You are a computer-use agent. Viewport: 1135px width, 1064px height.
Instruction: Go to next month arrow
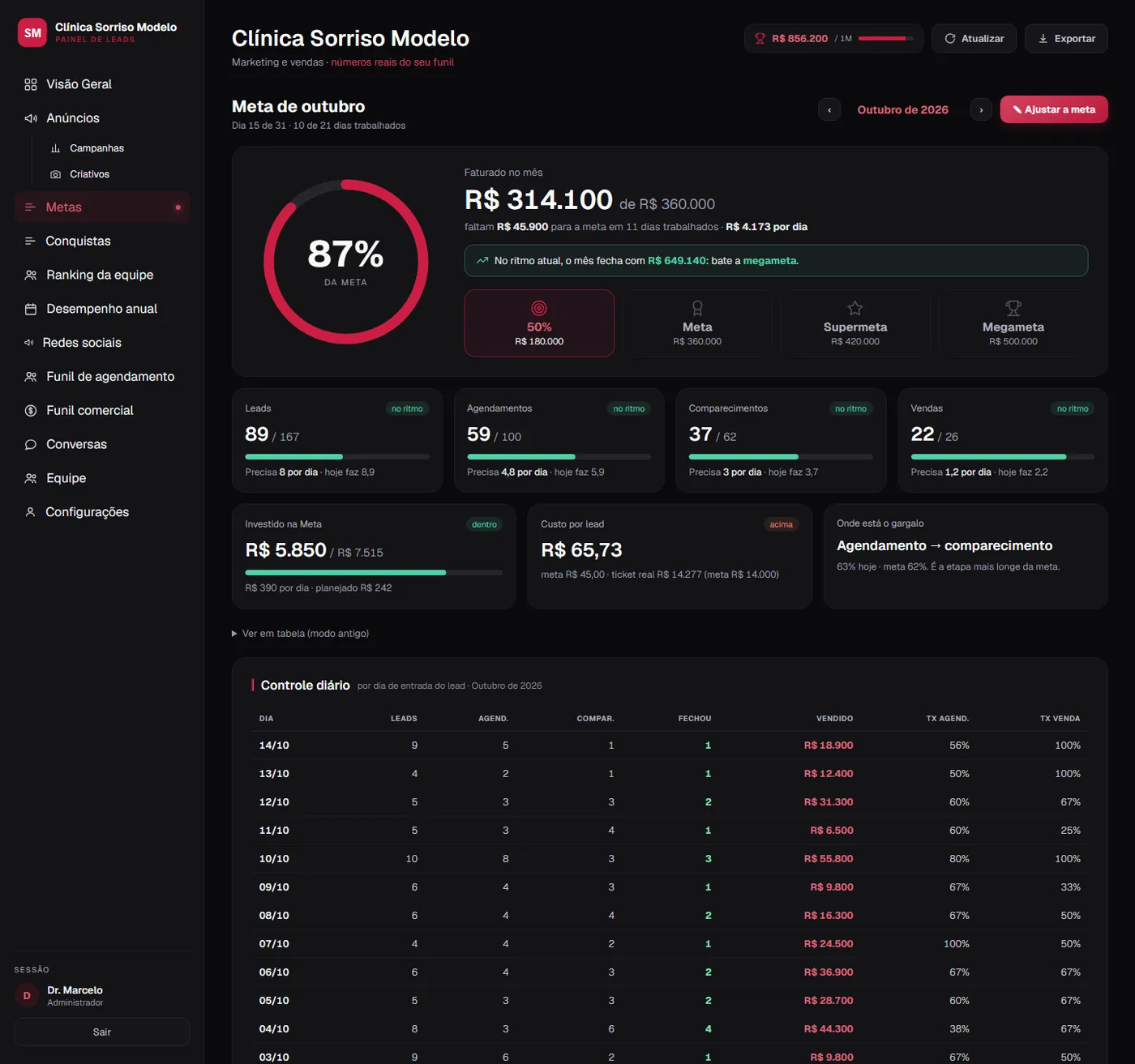[x=981, y=109]
